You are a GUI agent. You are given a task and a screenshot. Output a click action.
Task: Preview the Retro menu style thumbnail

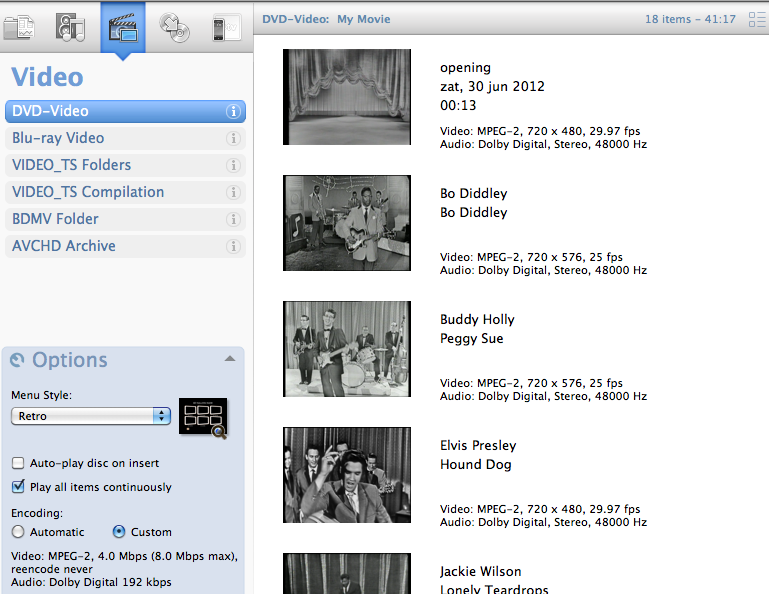pyautogui.click(x=203, y=417)
